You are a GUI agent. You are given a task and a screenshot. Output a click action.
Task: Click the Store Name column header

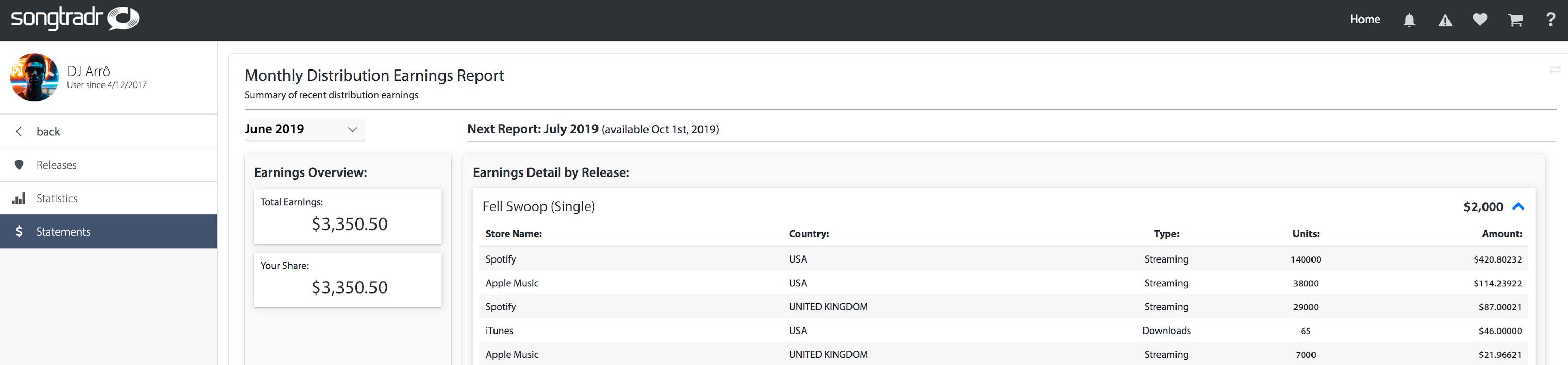point(514,234)
